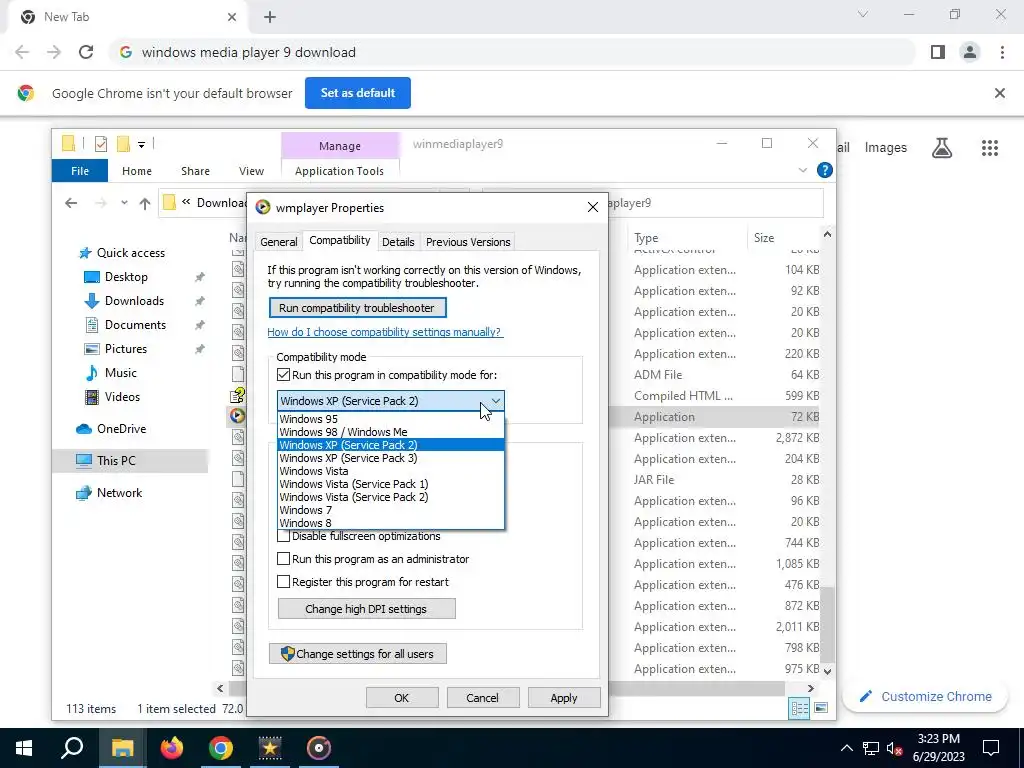The image size is (1024, 768).
Task: Uncheck Run this program in compatibility mode
Action: pyautogui.click(x=283, y=375)
